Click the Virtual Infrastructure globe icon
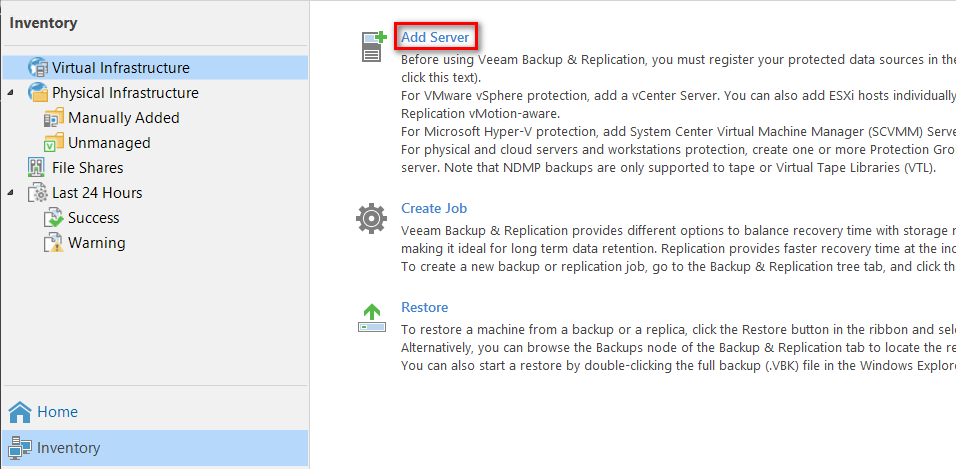Screen dimensions: 956x469 (38, 68)
